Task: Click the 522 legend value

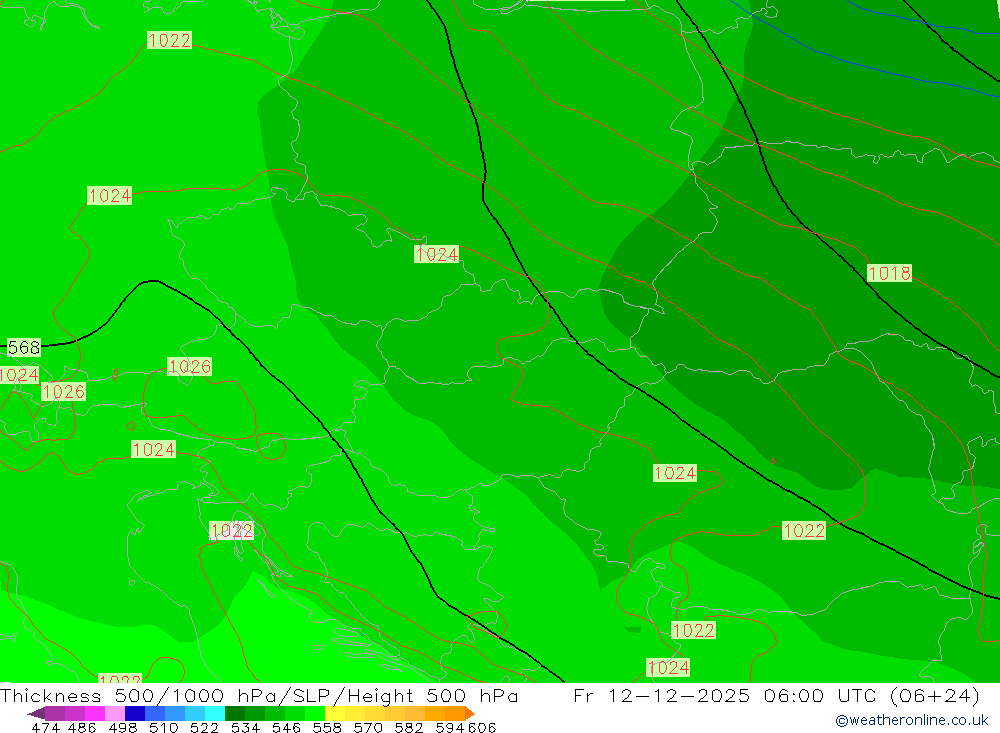Action: (x=204, y=727)
